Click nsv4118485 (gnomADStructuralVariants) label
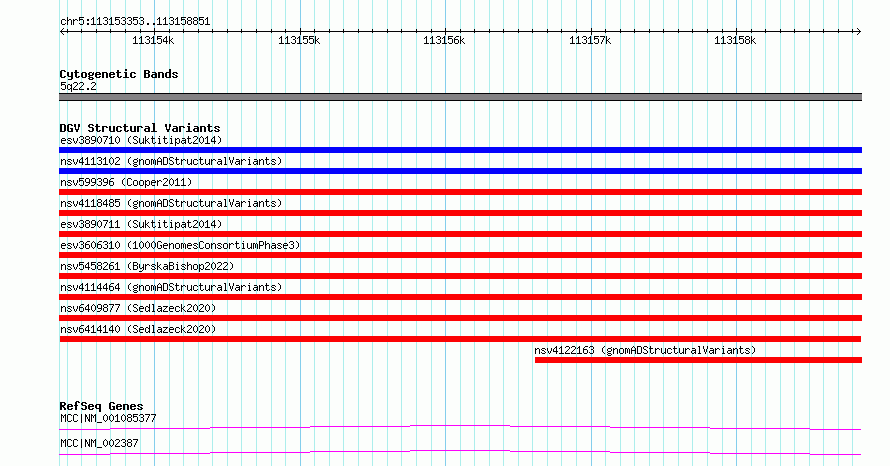 tap(171, 203)
